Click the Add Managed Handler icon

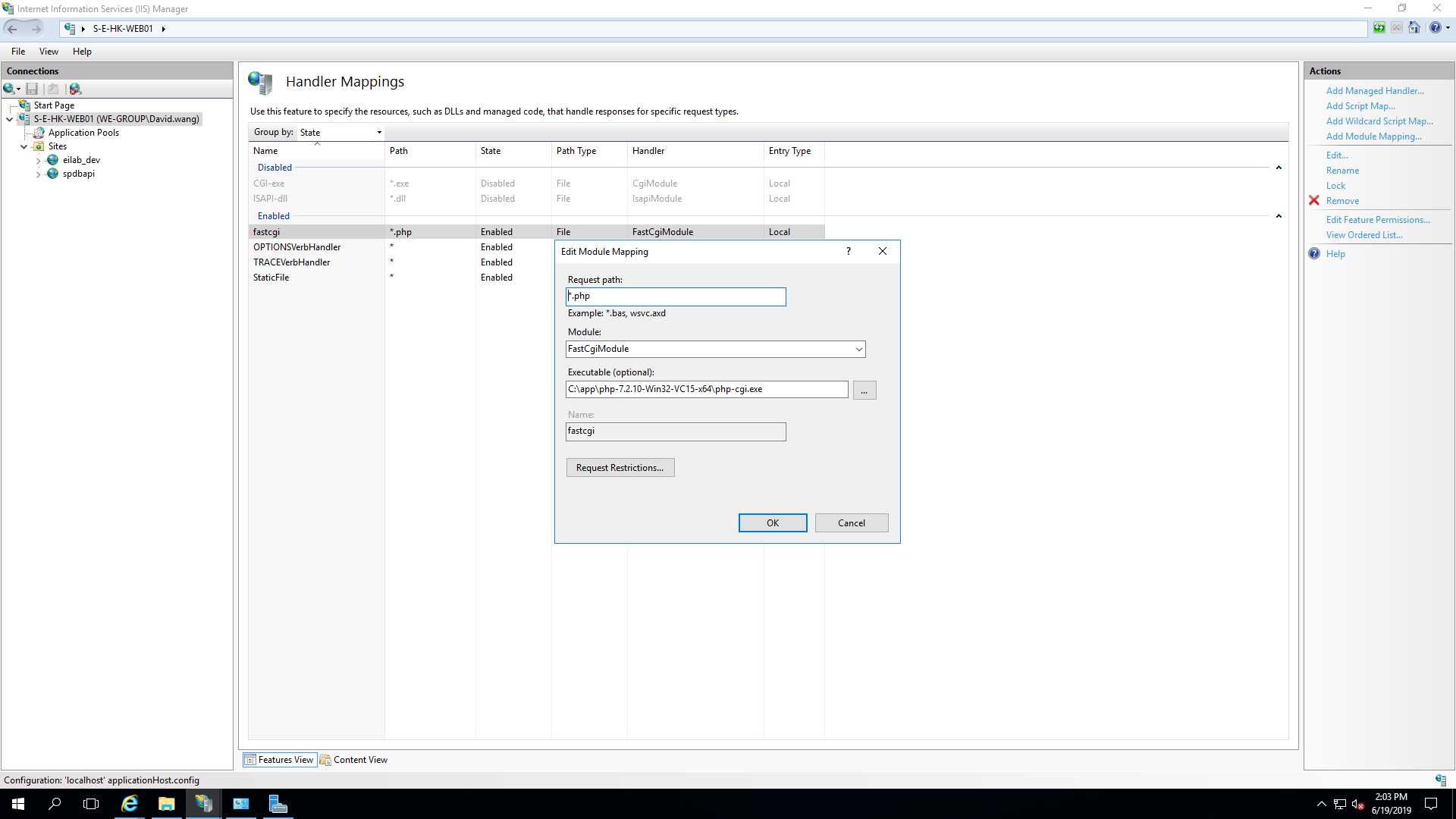tap(1374, 90)
